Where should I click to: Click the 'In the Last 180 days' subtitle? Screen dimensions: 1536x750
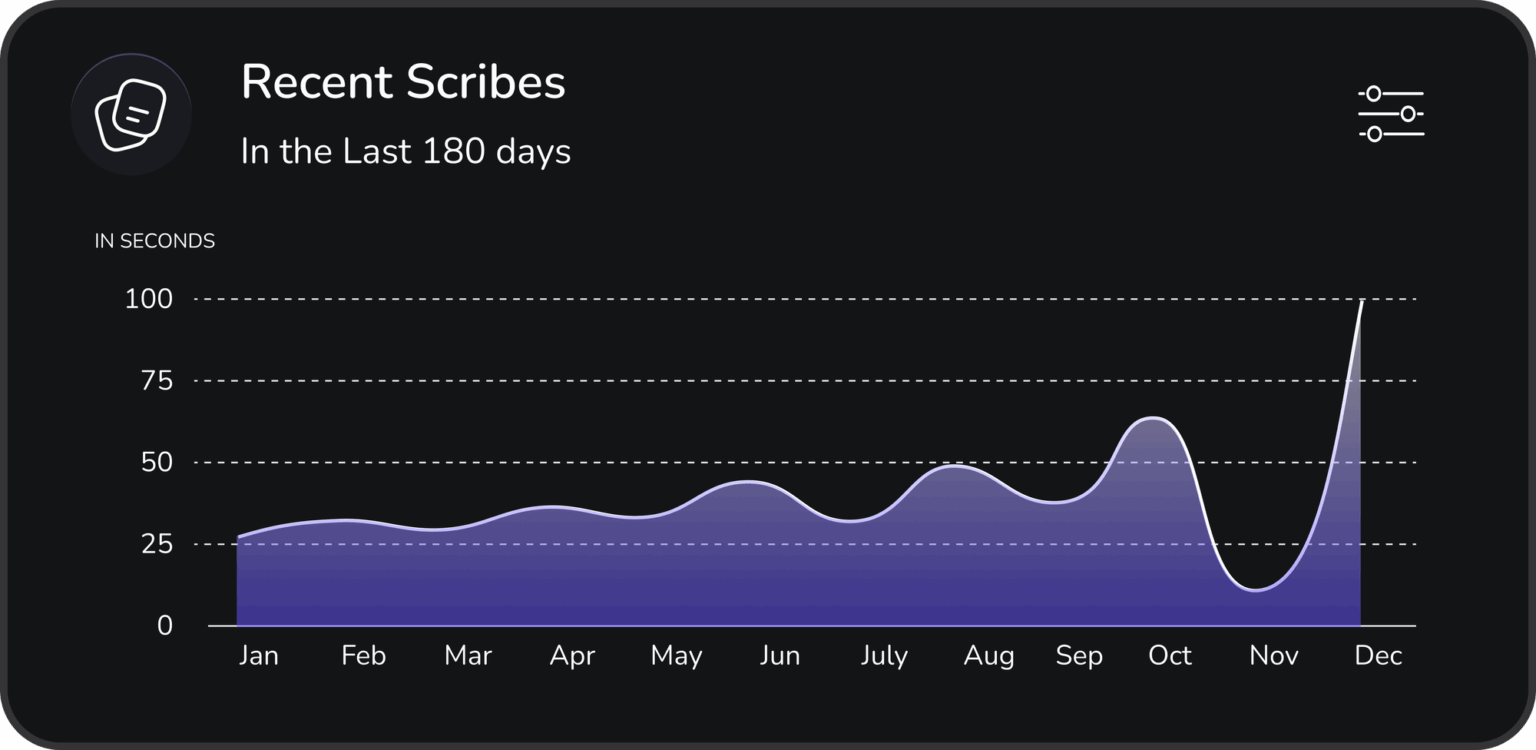405,152
